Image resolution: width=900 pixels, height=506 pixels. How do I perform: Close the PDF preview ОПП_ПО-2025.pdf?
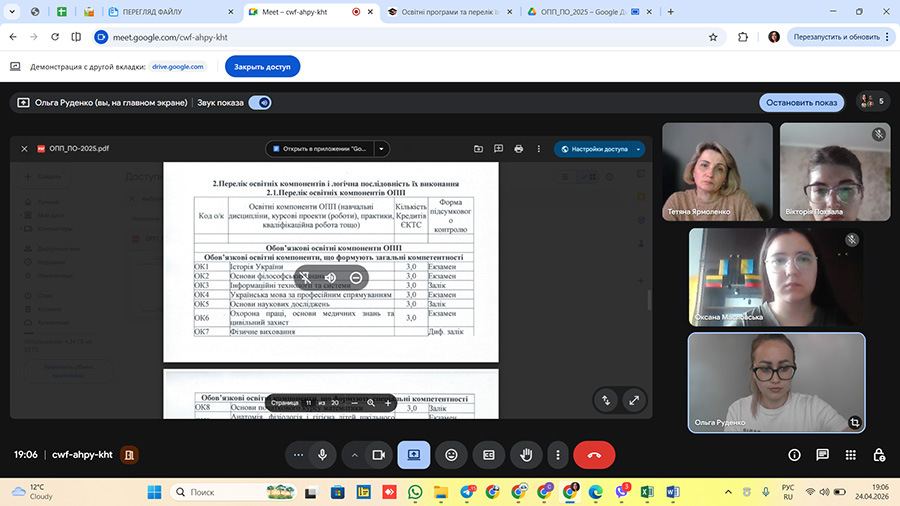point(24,149)
